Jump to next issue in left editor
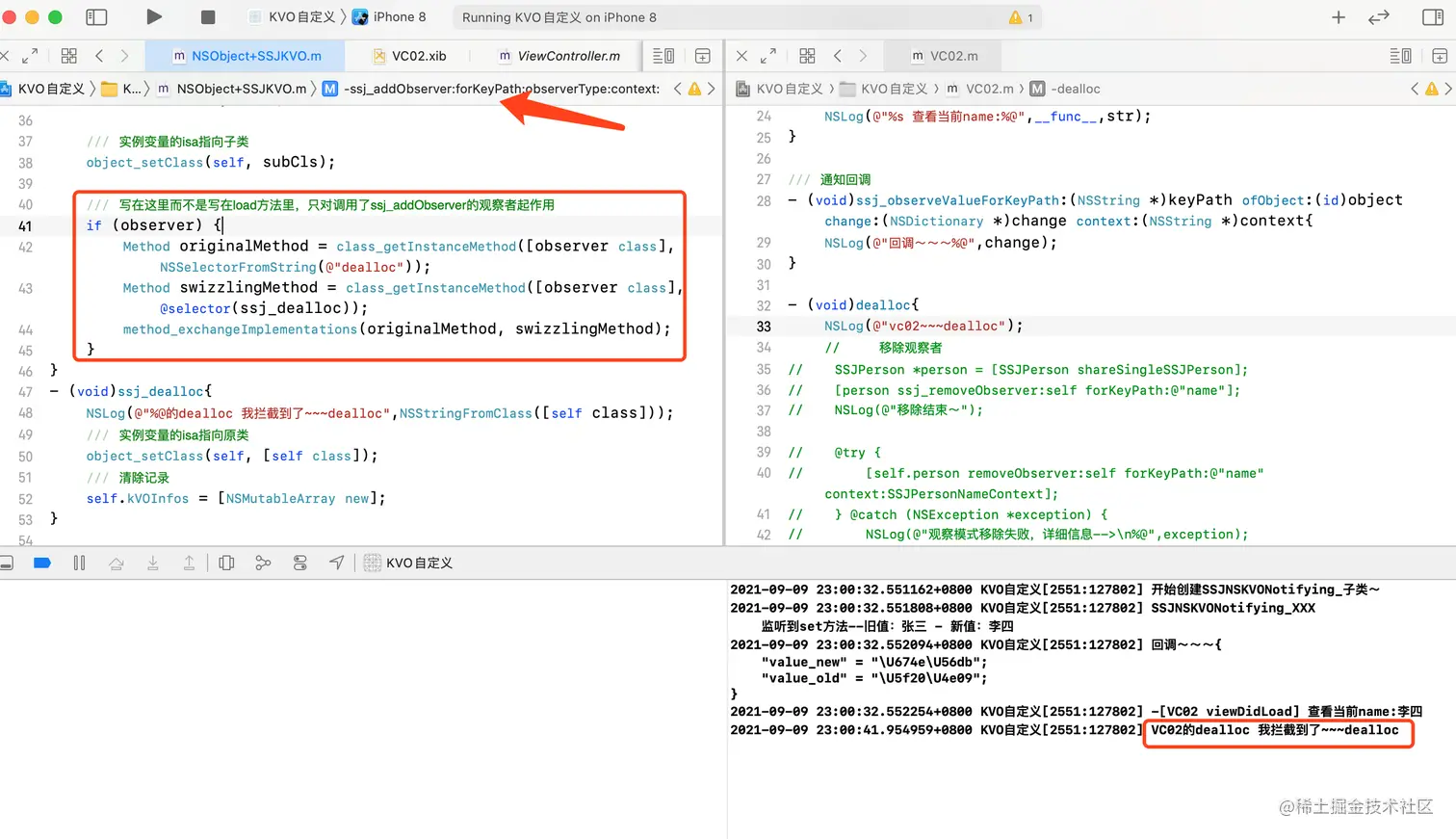 click(712, 89)
